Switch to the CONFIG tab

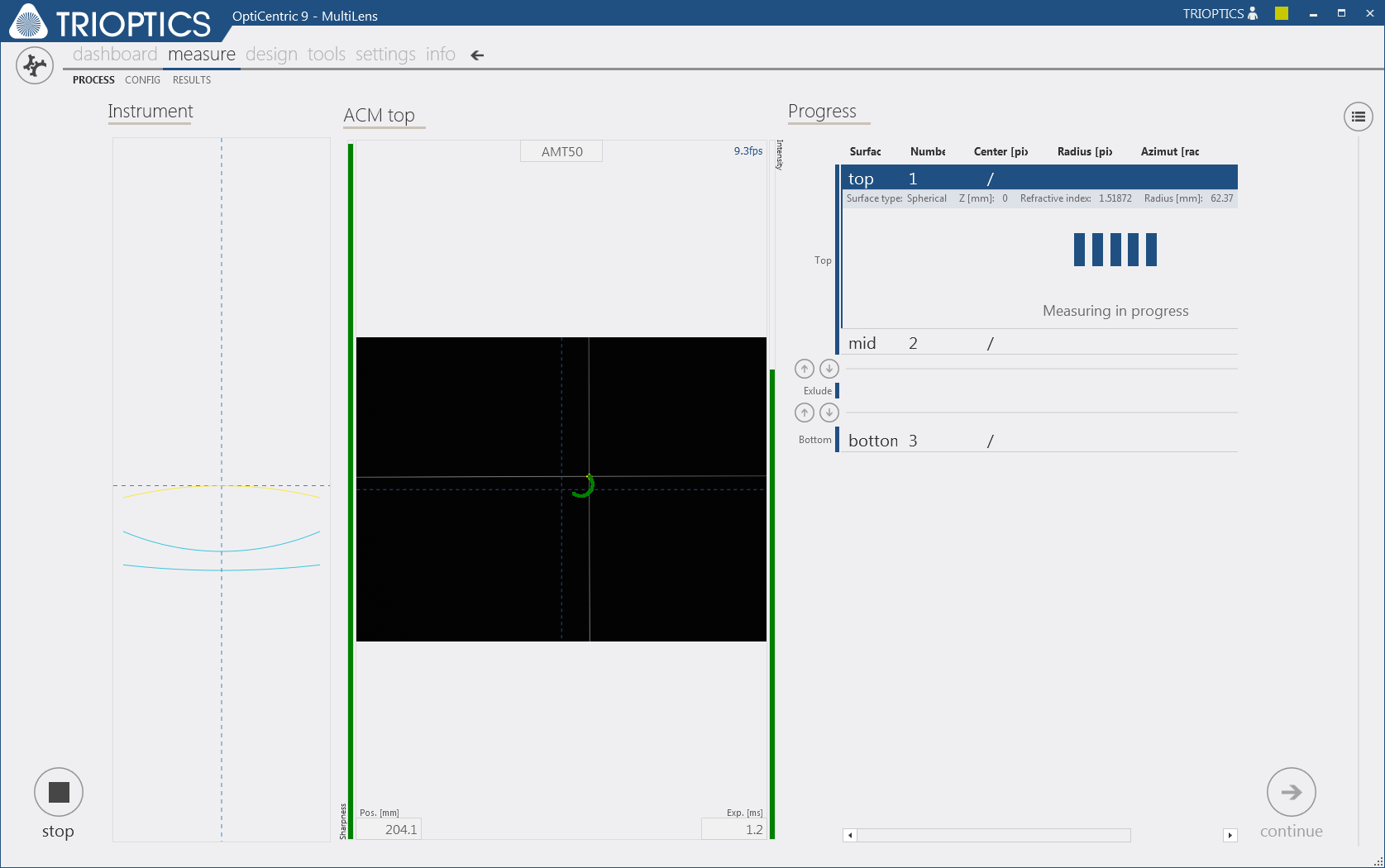click(x=142, y=80)
